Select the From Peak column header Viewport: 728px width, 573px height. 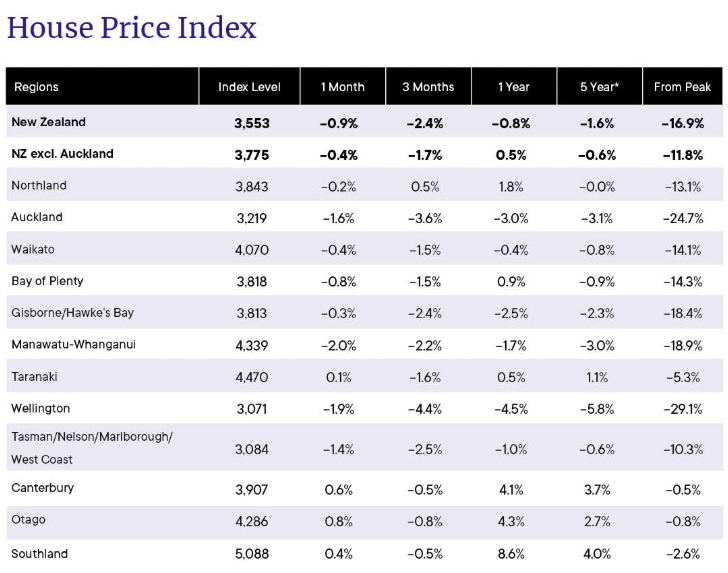click(682, 87)
